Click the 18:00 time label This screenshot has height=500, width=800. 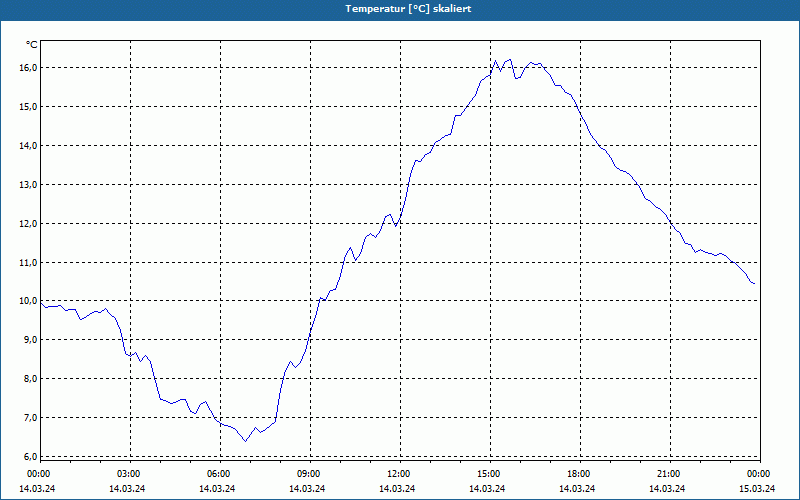click(579, 474)
